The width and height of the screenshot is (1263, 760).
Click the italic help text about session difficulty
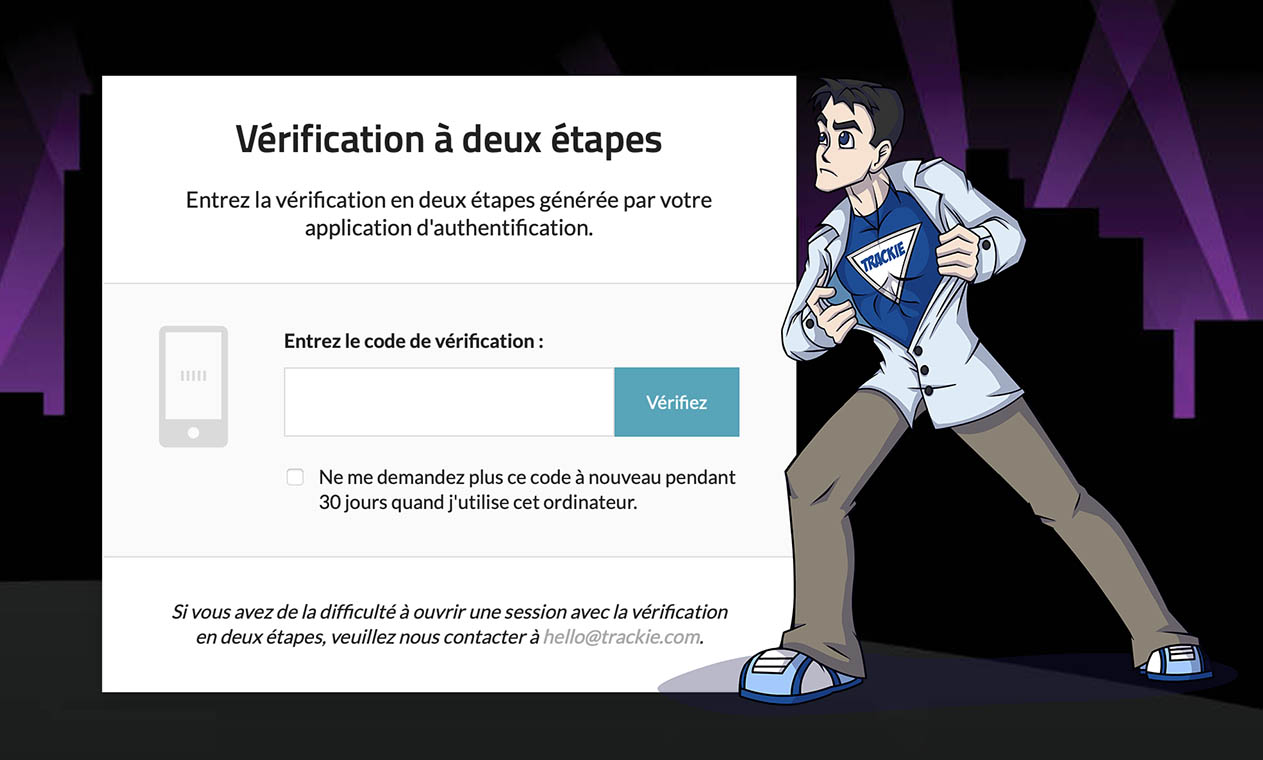click(x=449, y=623)
